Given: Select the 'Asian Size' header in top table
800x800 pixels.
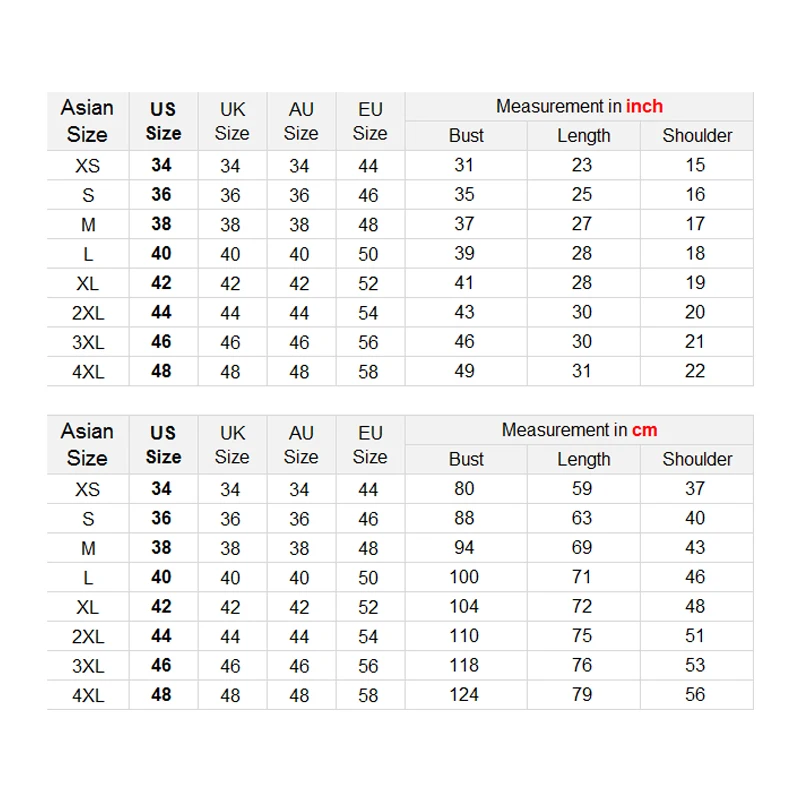Looking at the screenshot, I should coord(87,121).
